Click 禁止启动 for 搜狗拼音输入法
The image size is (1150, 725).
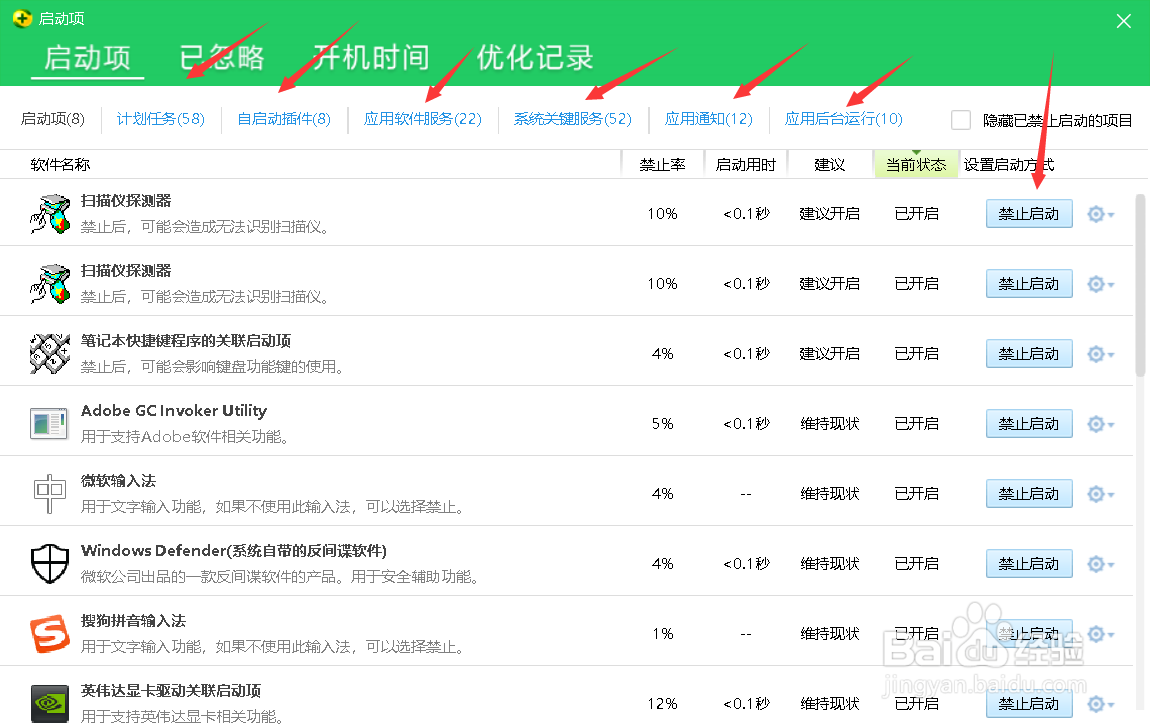pyautogui.click(x=1029, y=634)
